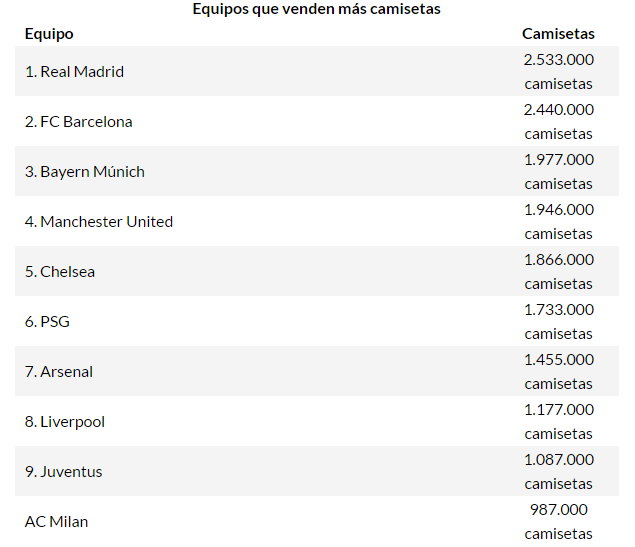Click the '4. Manchester United' team cell
This screenshot has width=635, height=547.
pyautogui.click(x=99, y=222)
